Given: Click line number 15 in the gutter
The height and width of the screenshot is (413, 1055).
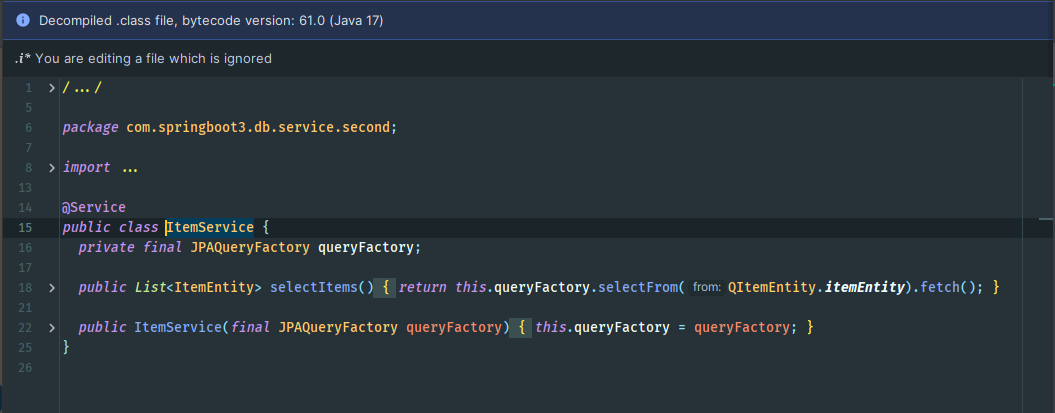Looking at the screenshot, I should [25, 227].
